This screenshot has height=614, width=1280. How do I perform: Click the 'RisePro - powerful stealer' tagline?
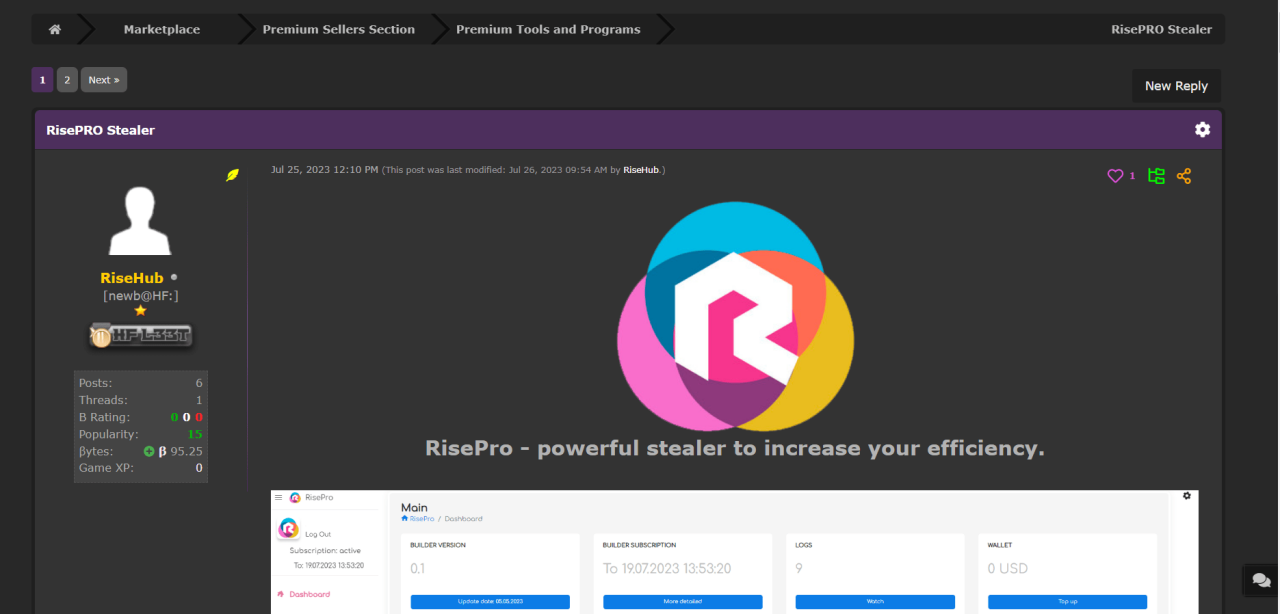tap(735, 448)
